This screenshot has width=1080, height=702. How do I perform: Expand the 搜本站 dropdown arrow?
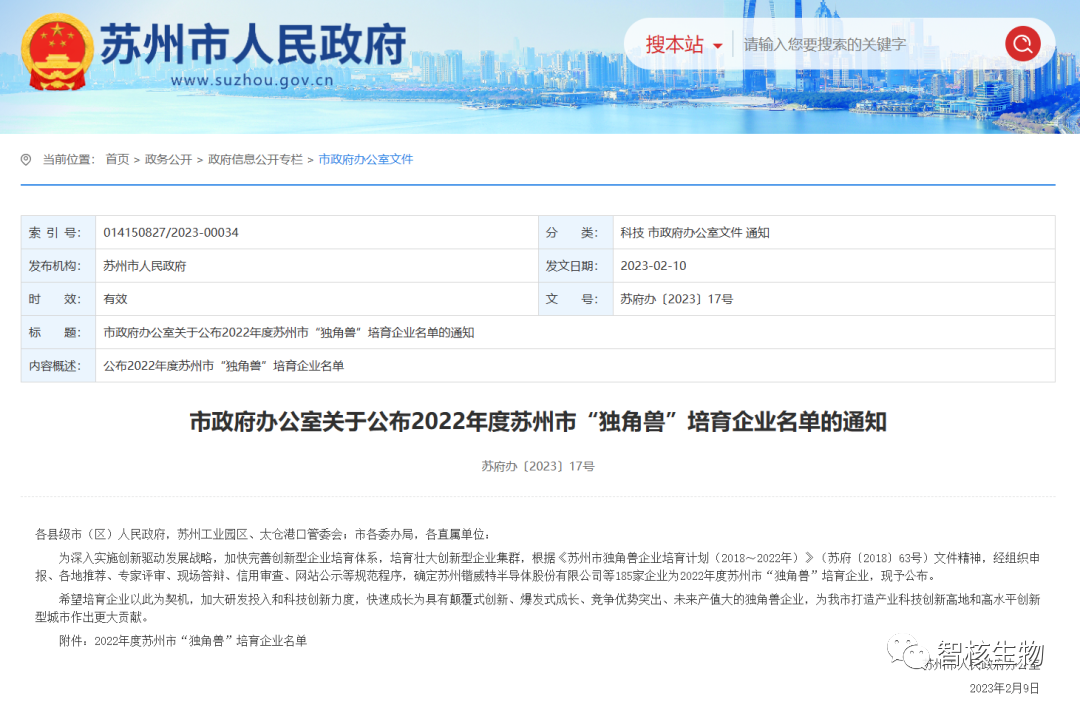(716, 44)
